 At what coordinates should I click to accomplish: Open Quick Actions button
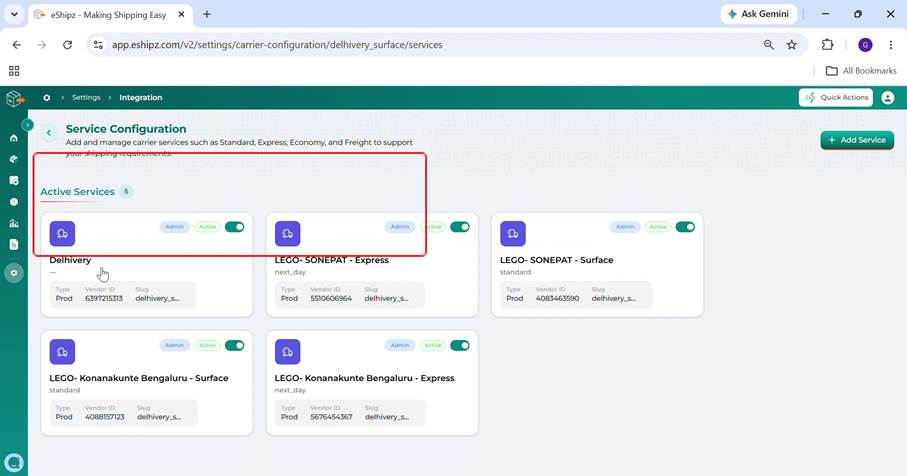836,98
